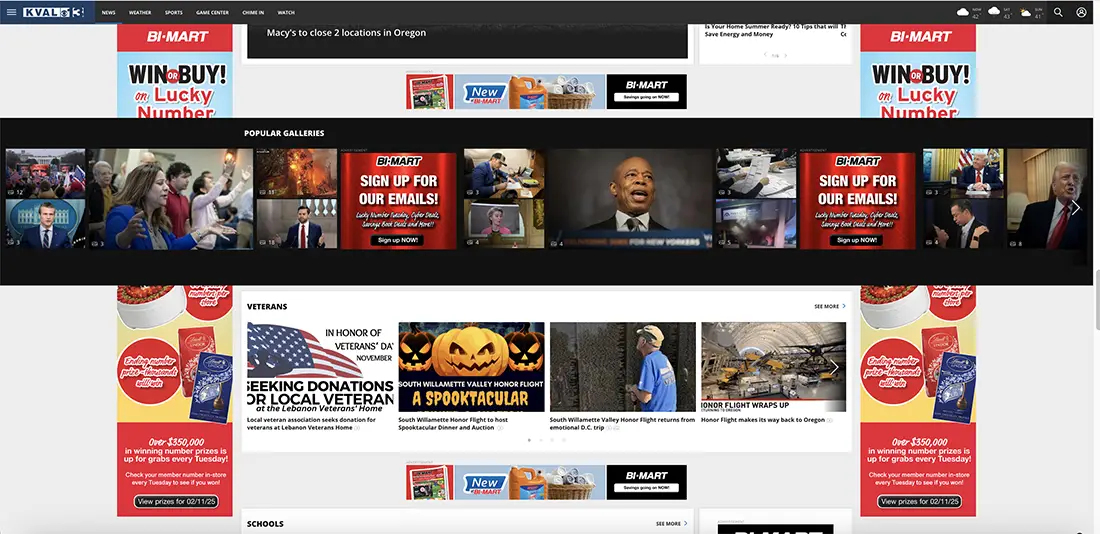Open gallery of man writing at office desk

click(x=504, y=173)
